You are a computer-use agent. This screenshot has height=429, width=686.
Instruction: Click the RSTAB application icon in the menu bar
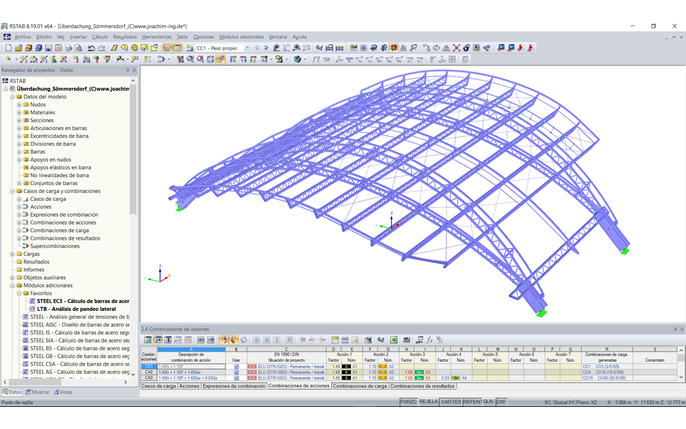coord(7,37)
